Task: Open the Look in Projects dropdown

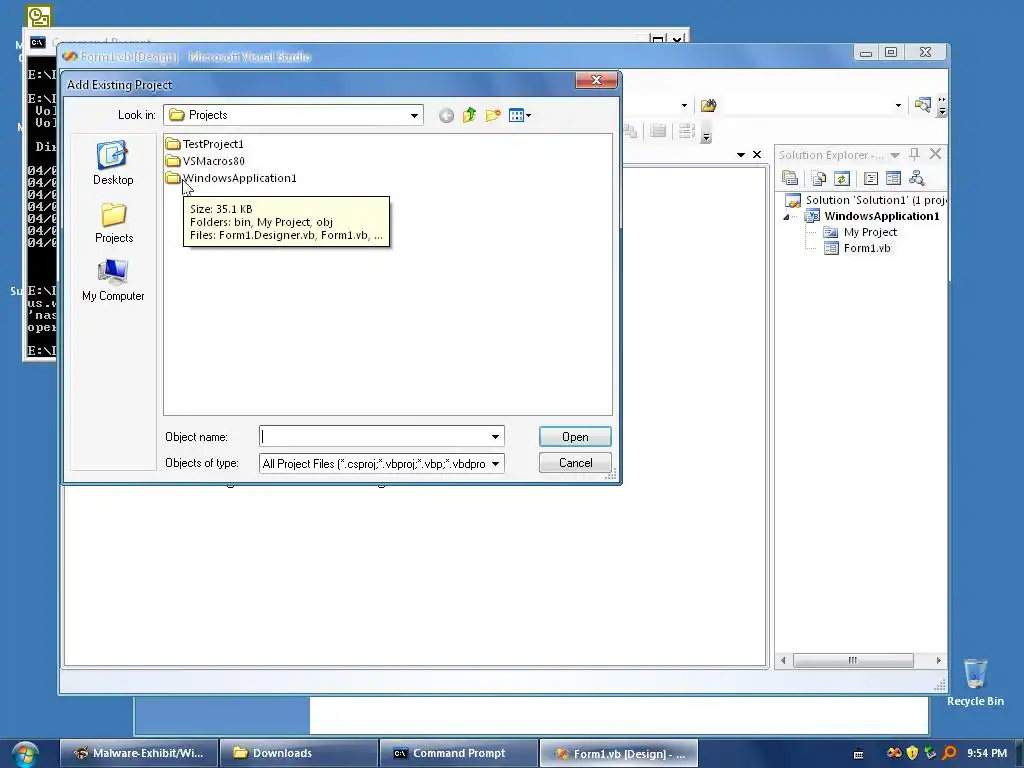Action: (414, 116)
